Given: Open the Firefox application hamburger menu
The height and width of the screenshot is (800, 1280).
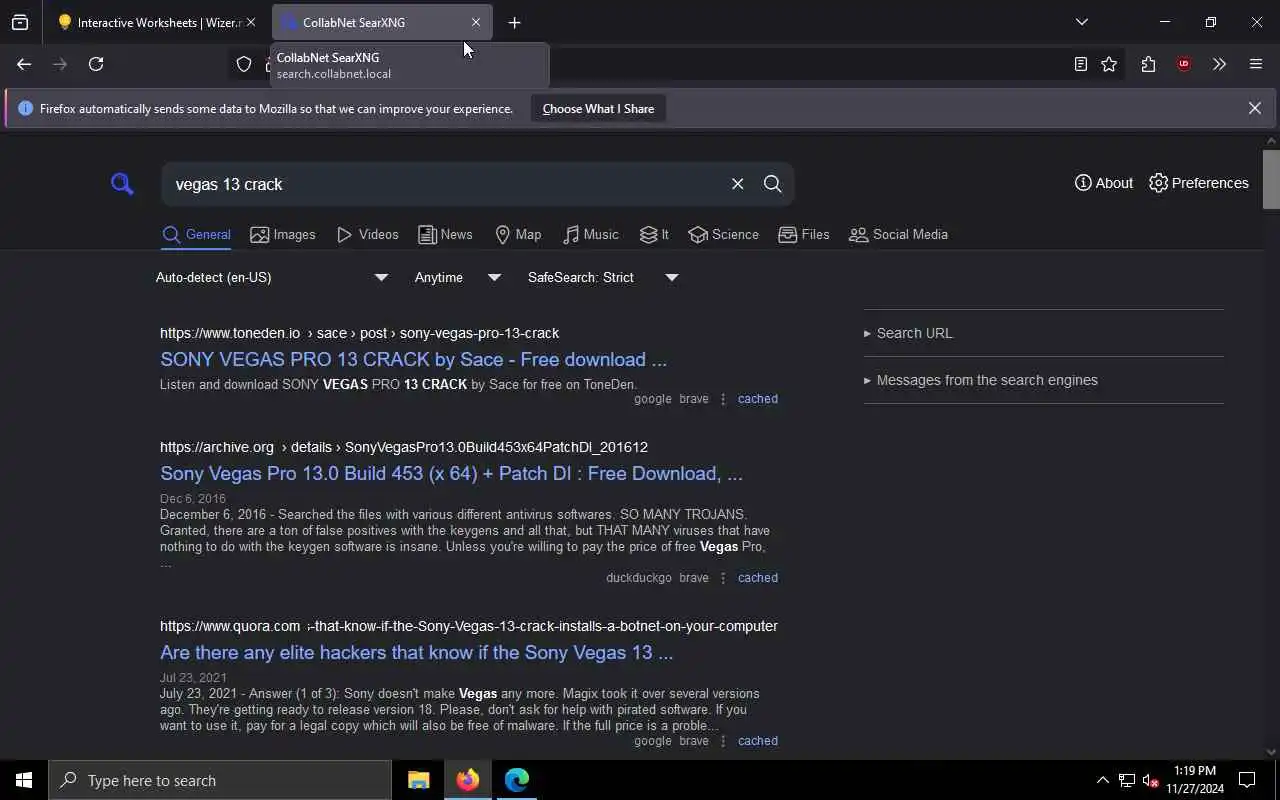Looking at the screenshot, I should [x=1256, y=64].
